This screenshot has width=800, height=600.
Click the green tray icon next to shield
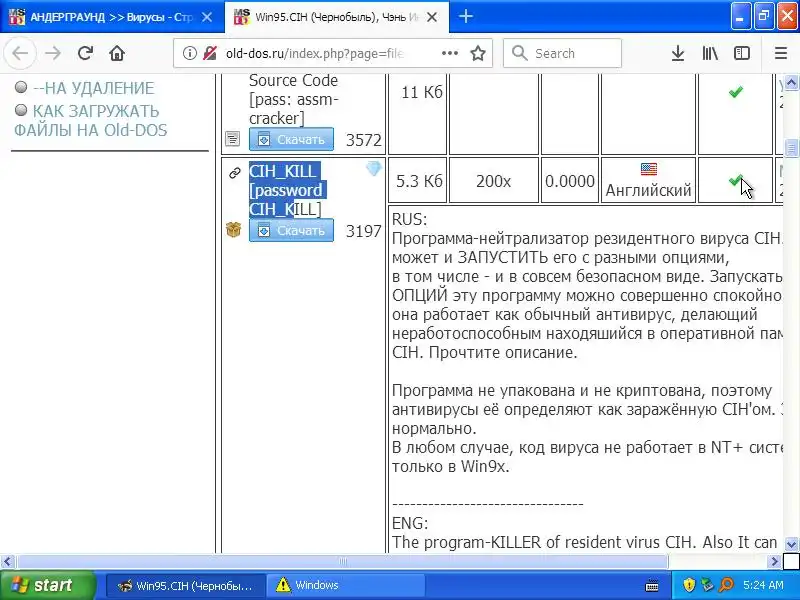(707, 585)
